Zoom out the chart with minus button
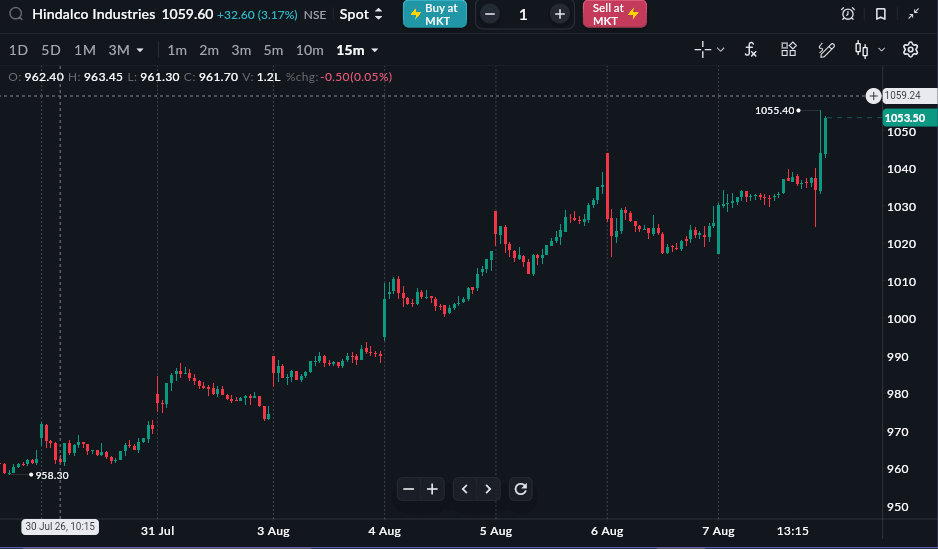 pyautogui.click(x=409, y=489)
